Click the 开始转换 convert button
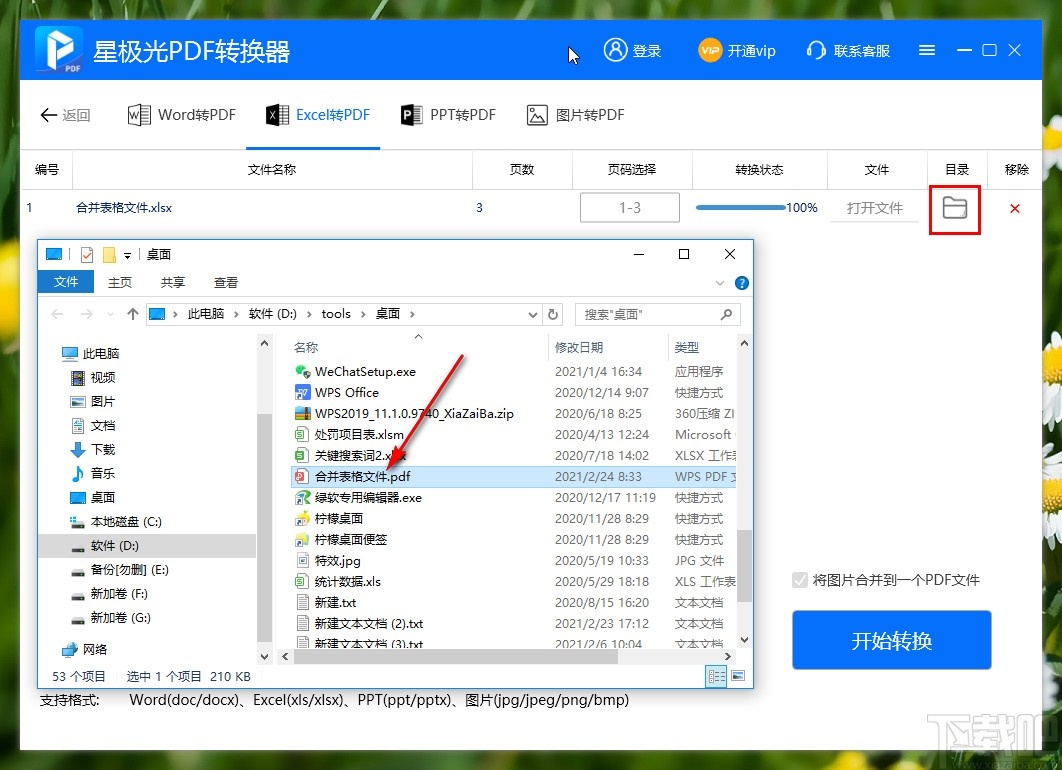The image size is (1062, 770). (x=891, y=640)
